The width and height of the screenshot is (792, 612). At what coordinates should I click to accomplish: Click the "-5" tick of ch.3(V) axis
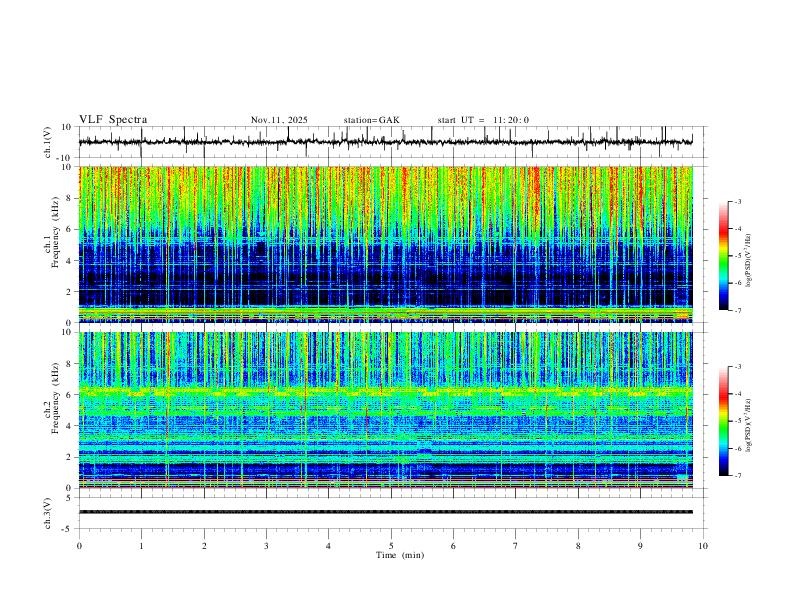click(68, 529)
